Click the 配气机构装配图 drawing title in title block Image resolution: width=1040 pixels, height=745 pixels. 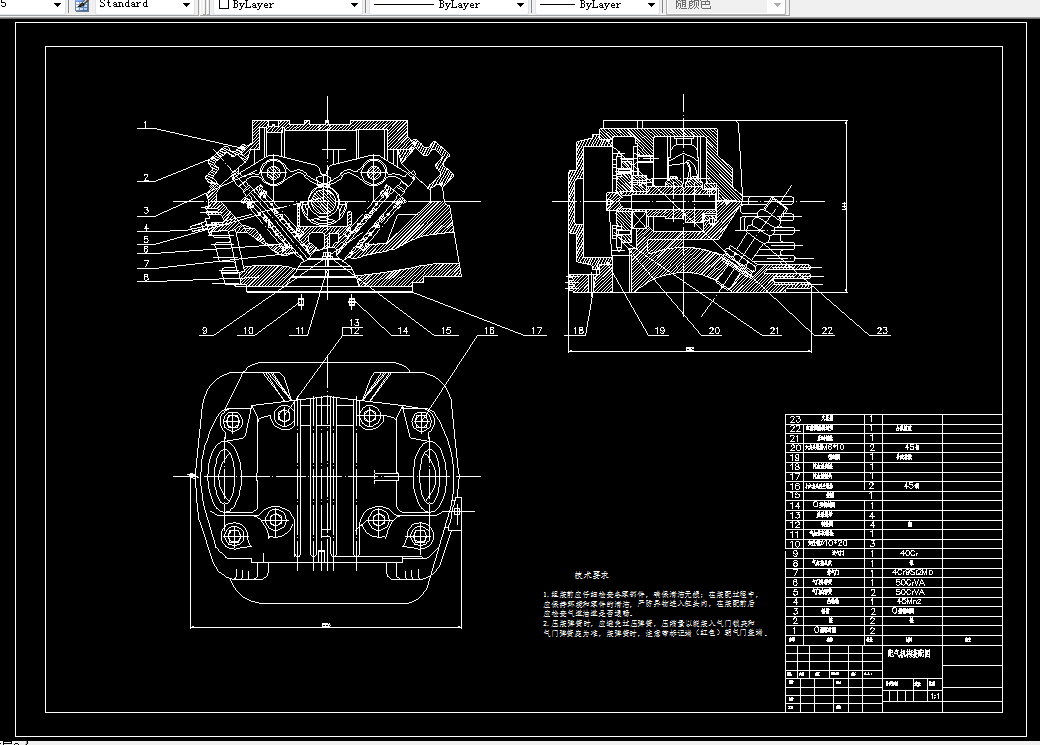[x=909, y=653]
